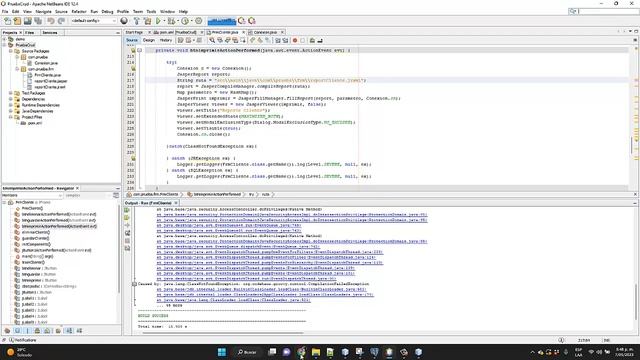The width and height of the screenshot is (640, 360).
Task: Switch to the Services panel tab
Action: [50, 32]
